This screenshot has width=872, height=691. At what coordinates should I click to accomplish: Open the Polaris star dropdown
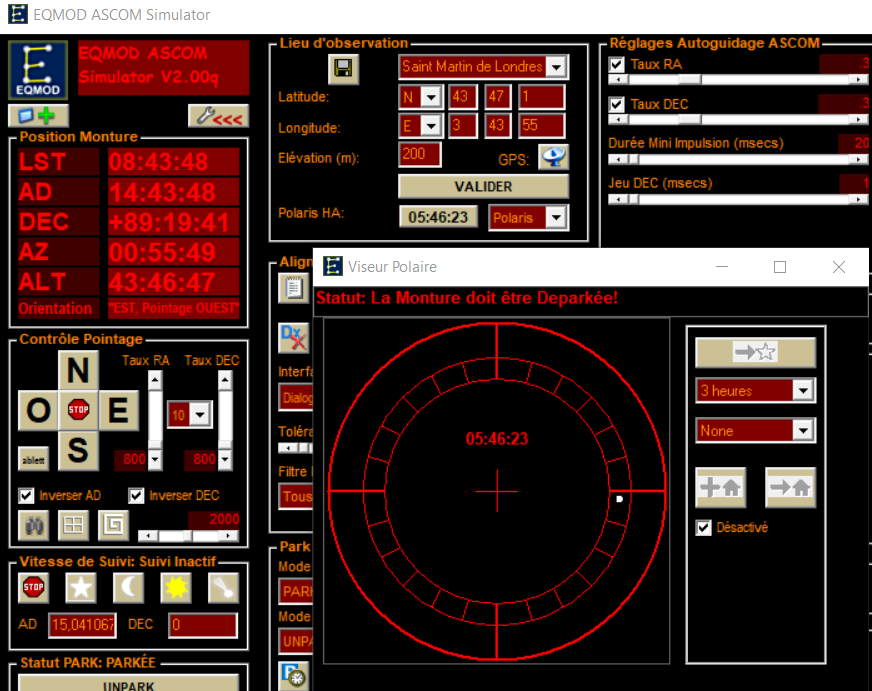[556, 217]
